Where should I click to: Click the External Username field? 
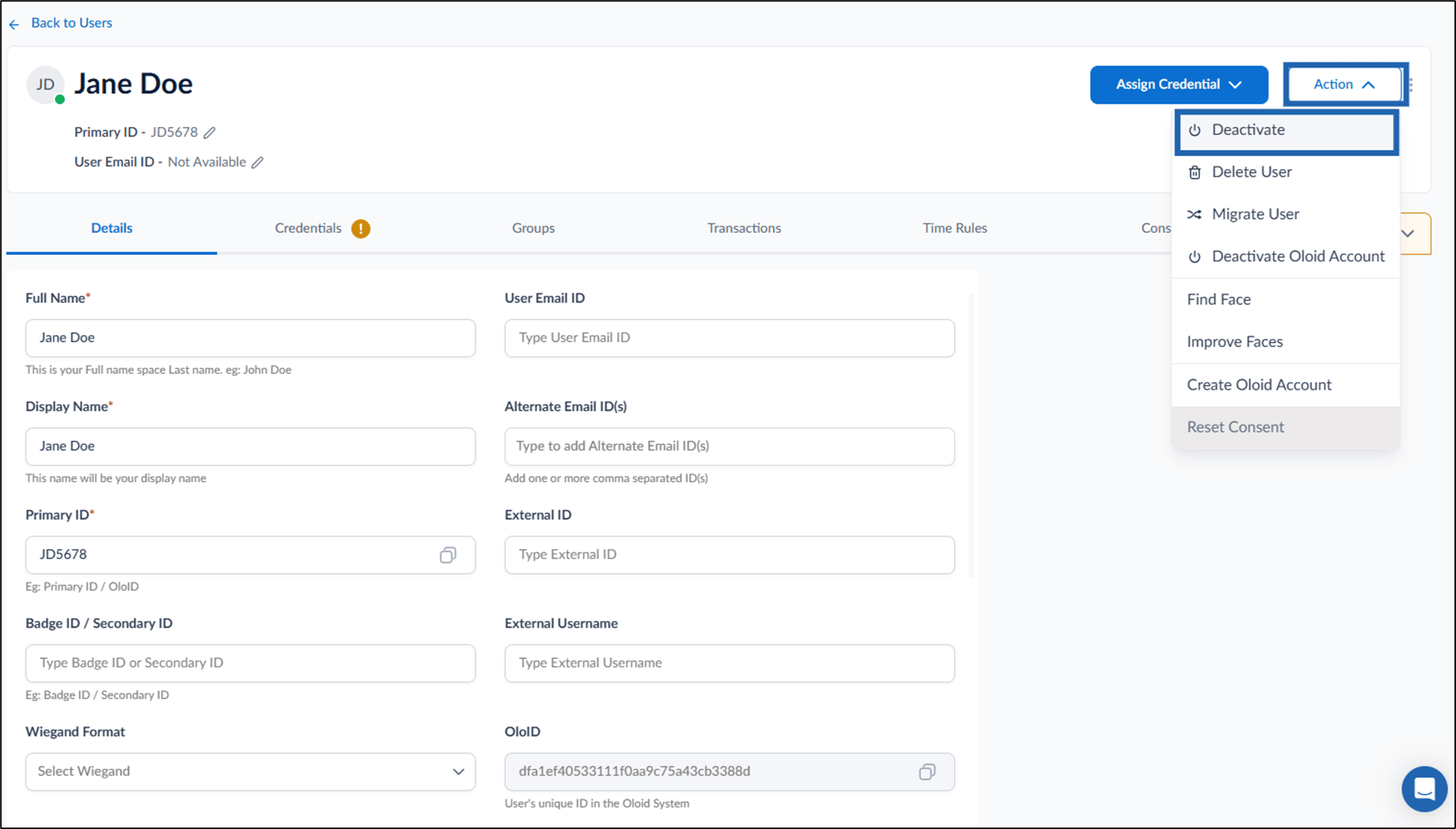click(x=729, y=663)
